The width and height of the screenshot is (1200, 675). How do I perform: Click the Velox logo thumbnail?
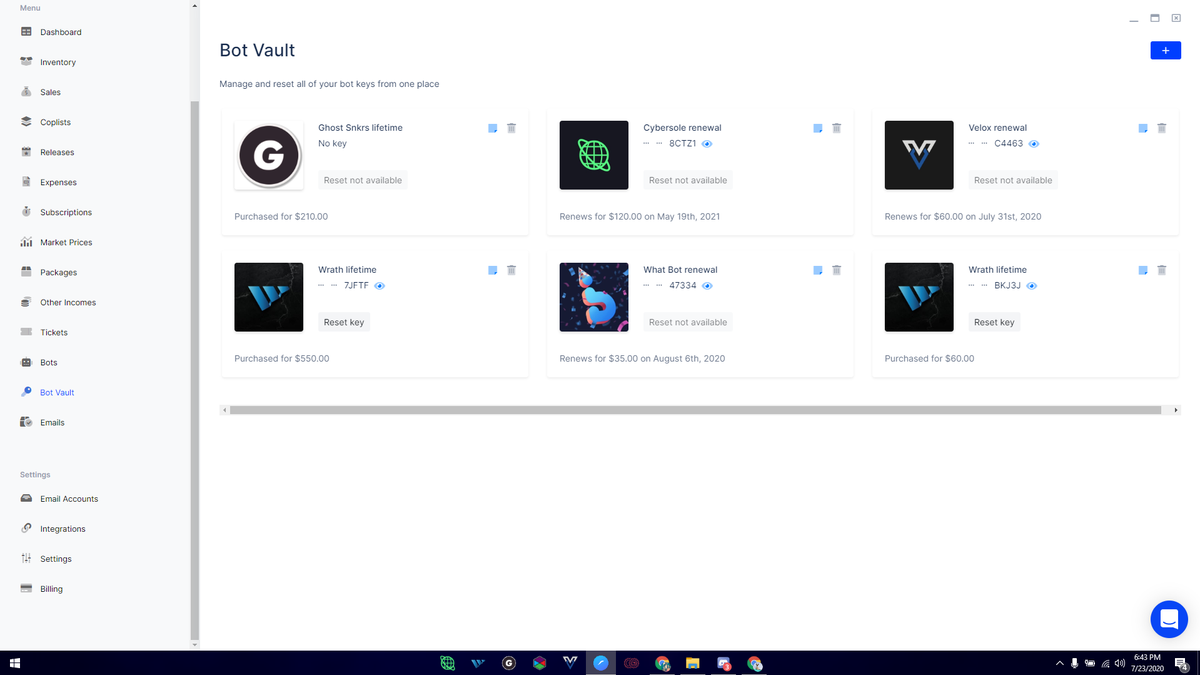coord(919,155)
